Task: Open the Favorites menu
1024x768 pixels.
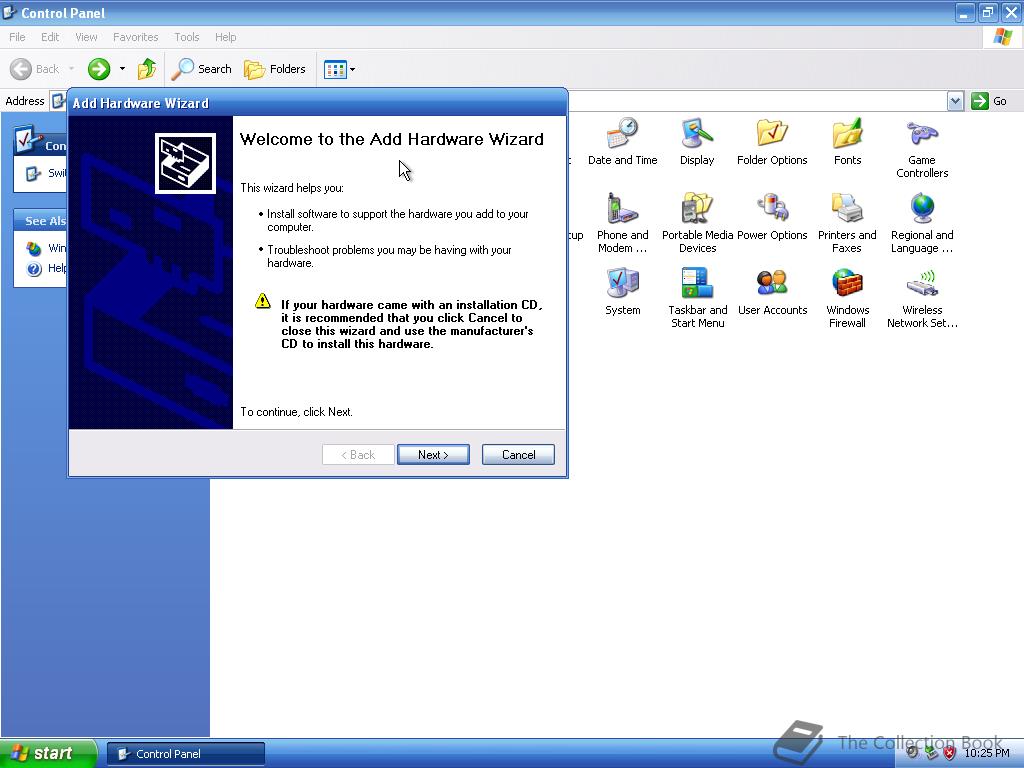Action: point(136,37)
